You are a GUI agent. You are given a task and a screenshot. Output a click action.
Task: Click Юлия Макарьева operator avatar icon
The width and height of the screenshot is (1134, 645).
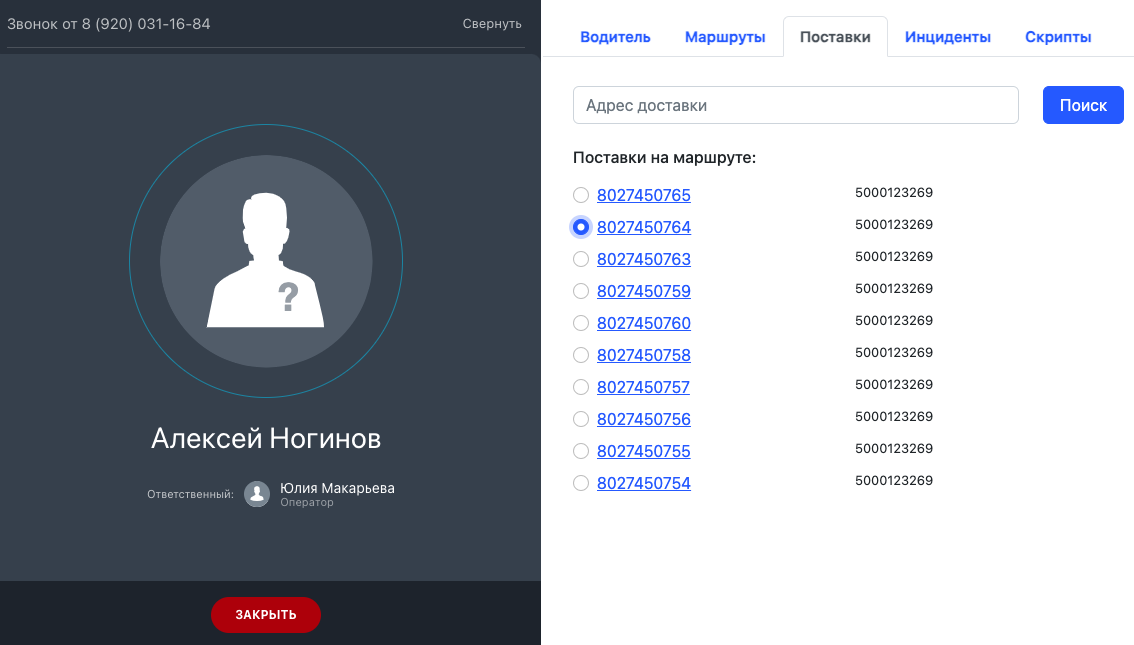257,494
